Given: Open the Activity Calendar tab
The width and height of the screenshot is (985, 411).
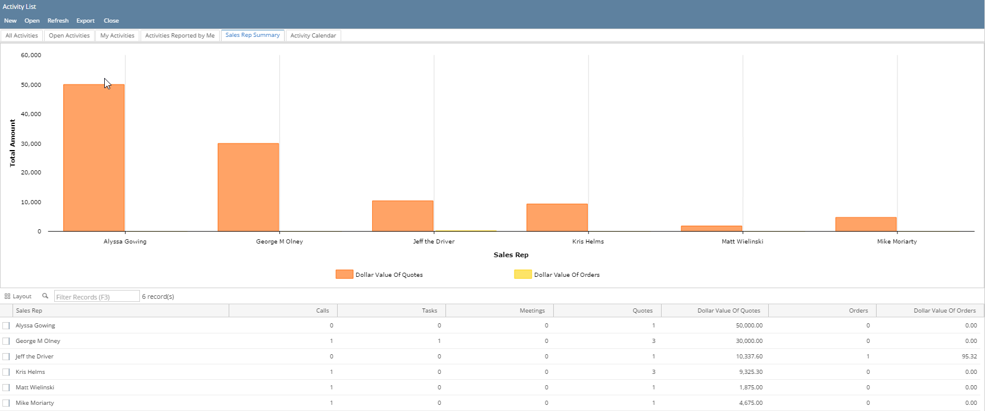Looking at the screenshot, I should click(313, 36).
